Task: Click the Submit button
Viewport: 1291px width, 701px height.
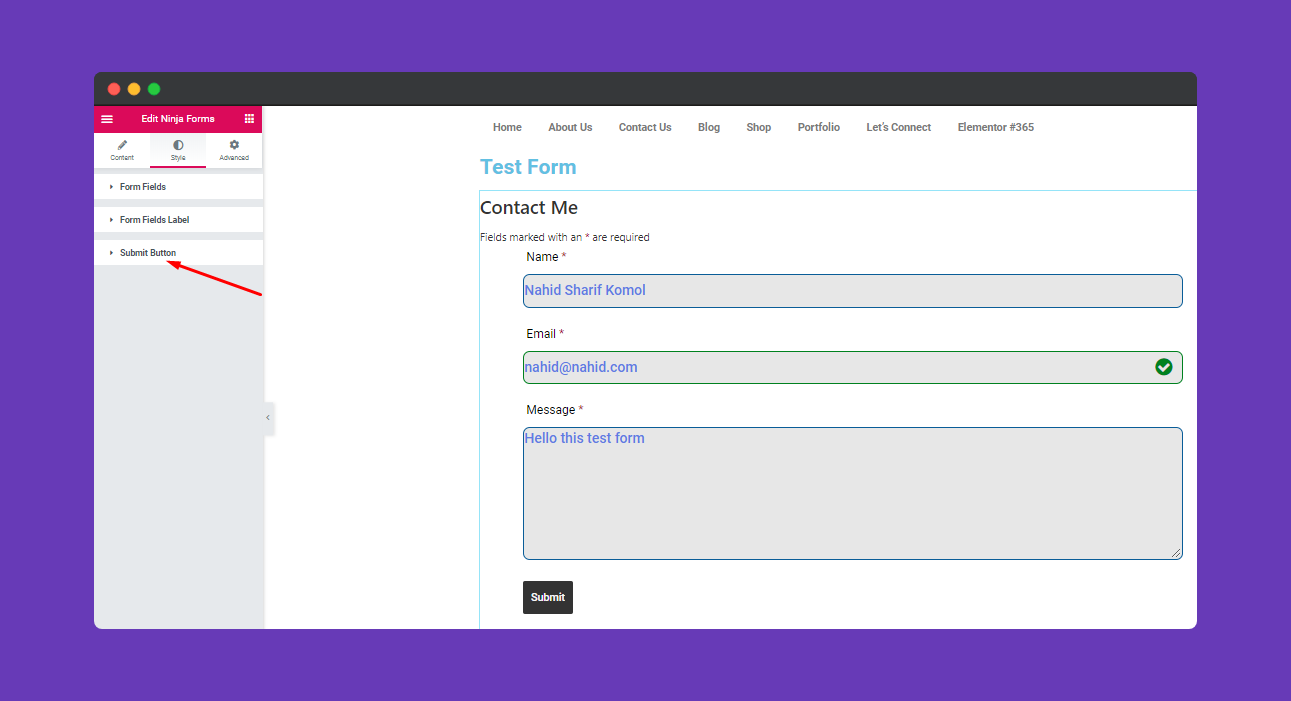Action: [548, 597]
